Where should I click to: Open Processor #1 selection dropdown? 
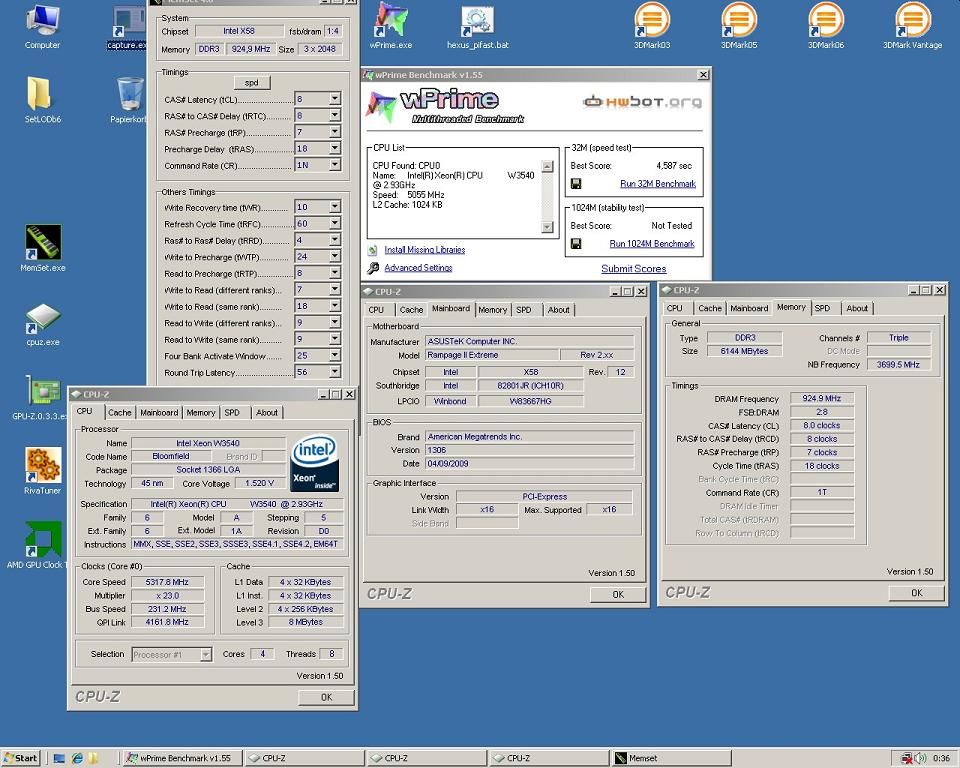[x=206, y=655]
